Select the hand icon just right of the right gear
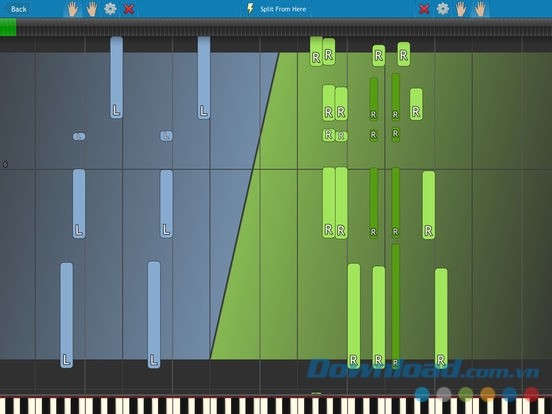Image resolution: width=552 pixels, height=414 pixels. coord(460,9)
